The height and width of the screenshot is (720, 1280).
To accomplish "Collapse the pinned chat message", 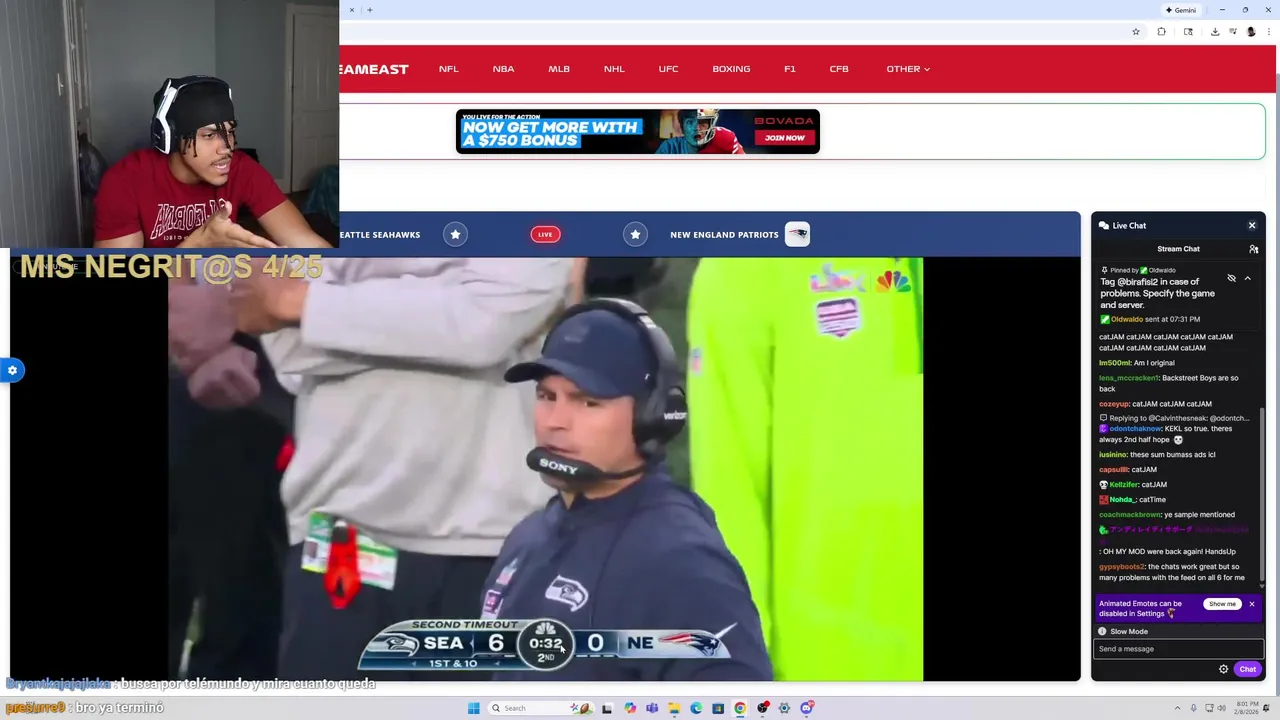I will click(1247, 278).
